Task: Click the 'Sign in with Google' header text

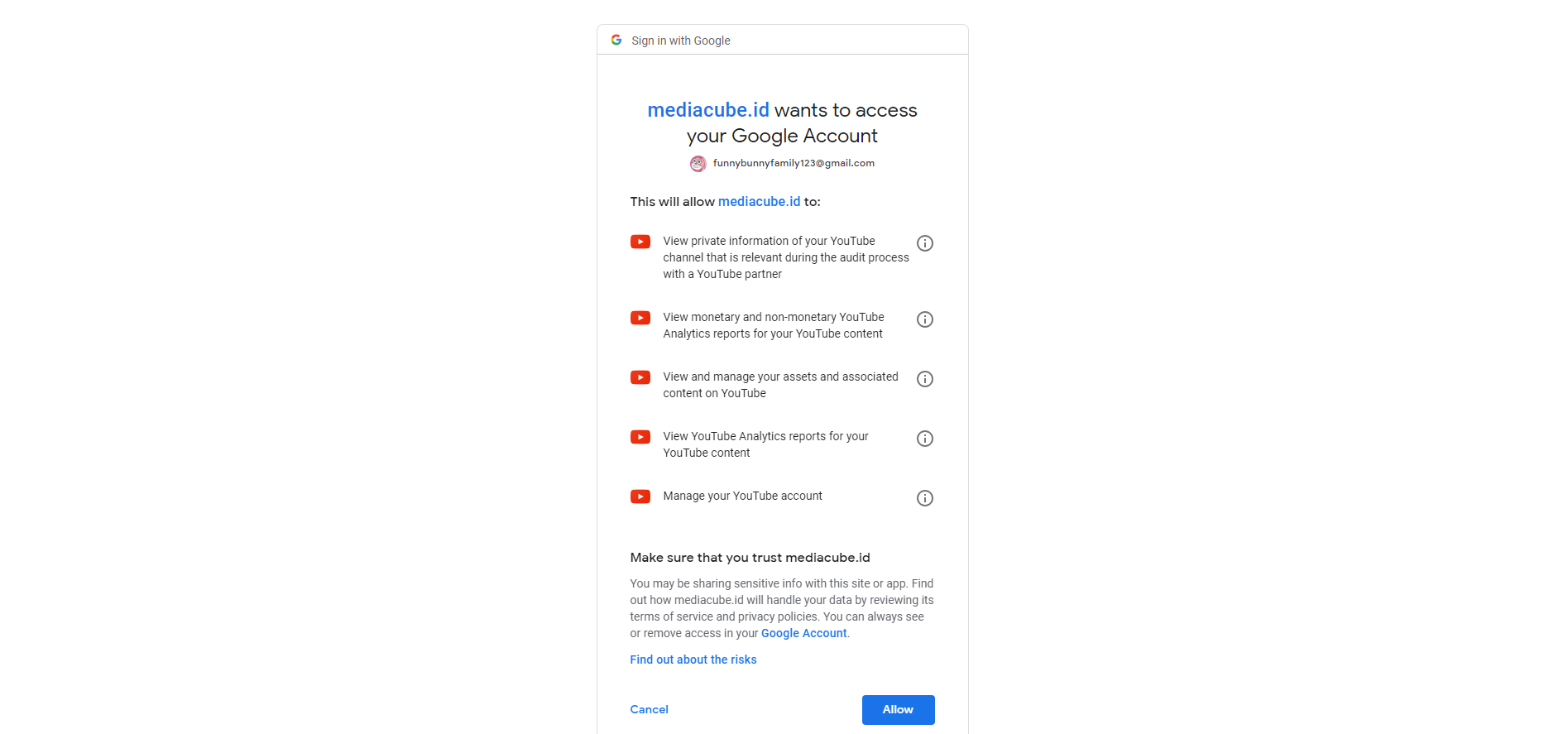Action: pyautogui.click(x=681, y=41)
